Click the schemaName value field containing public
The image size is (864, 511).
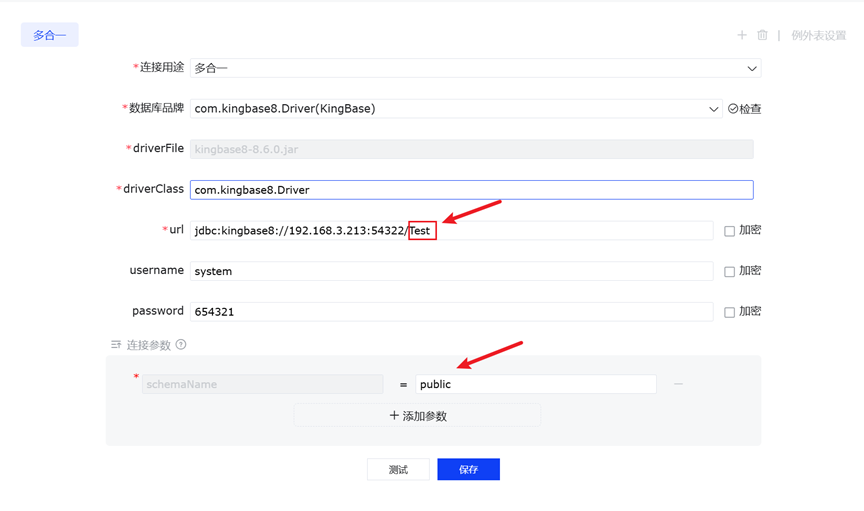coord(535,384)
